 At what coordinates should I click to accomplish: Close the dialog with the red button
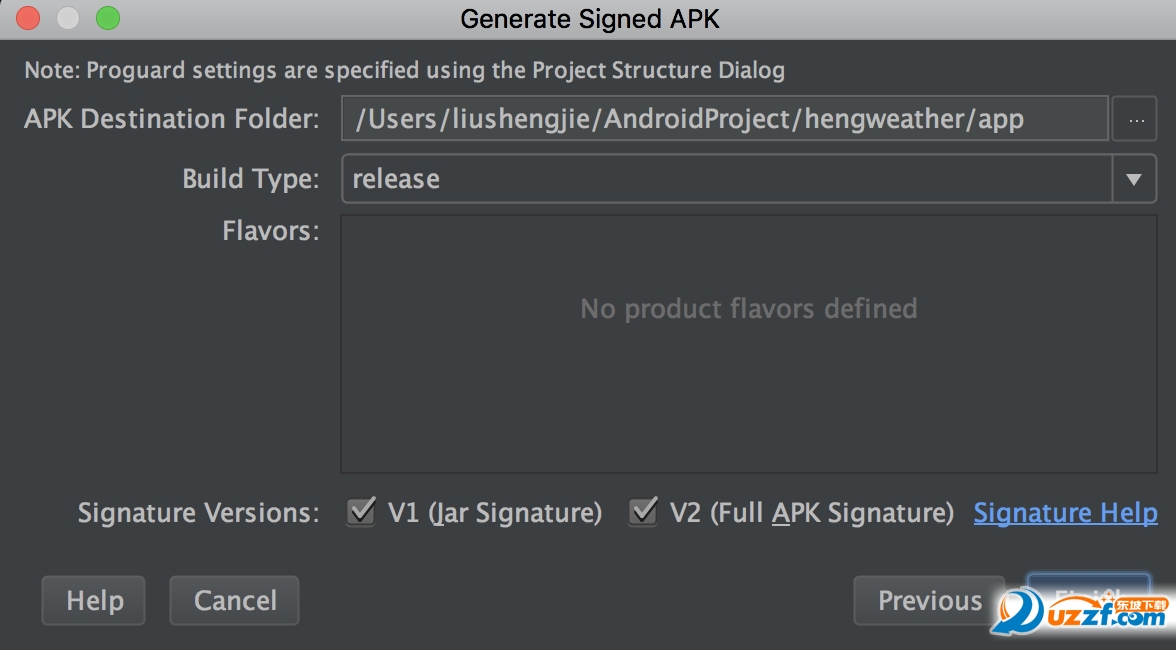[x=29, y=18]
